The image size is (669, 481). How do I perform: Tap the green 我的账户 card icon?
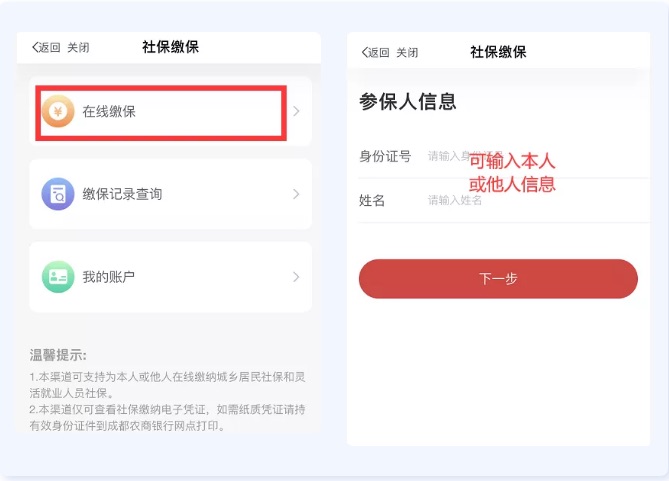[58, 277]
